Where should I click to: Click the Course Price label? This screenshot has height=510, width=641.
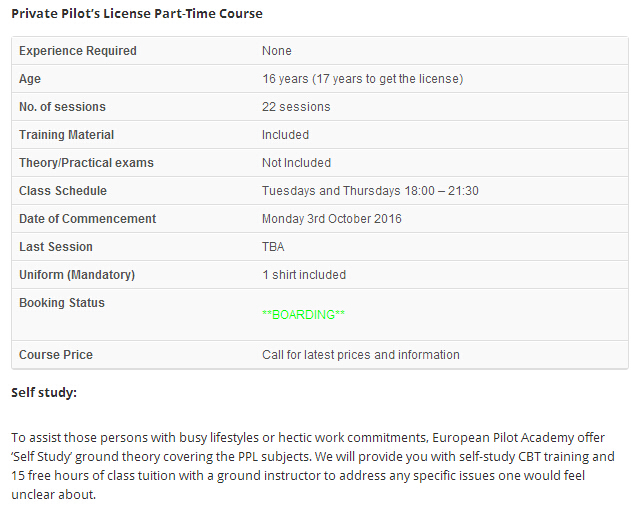point(56,355)
